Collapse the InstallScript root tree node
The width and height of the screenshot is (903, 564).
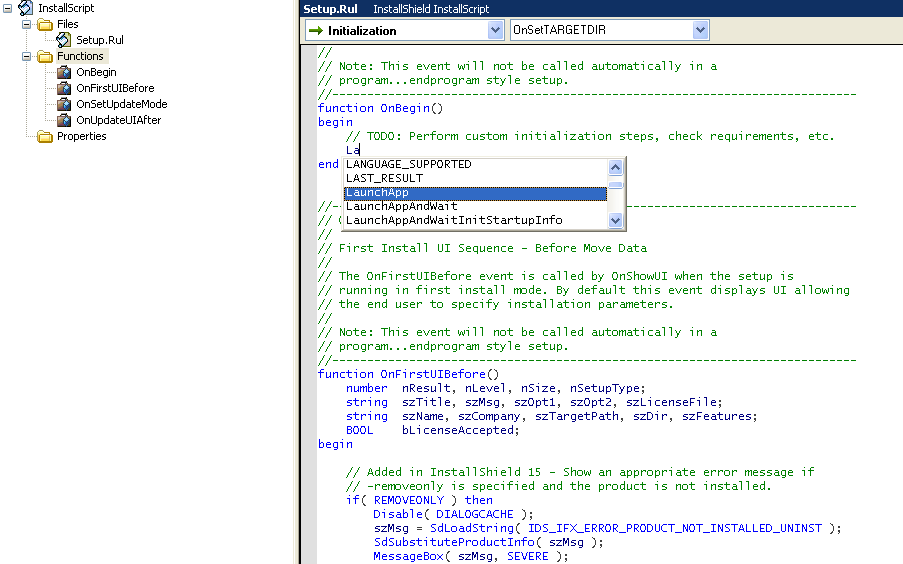click(8, 8)
